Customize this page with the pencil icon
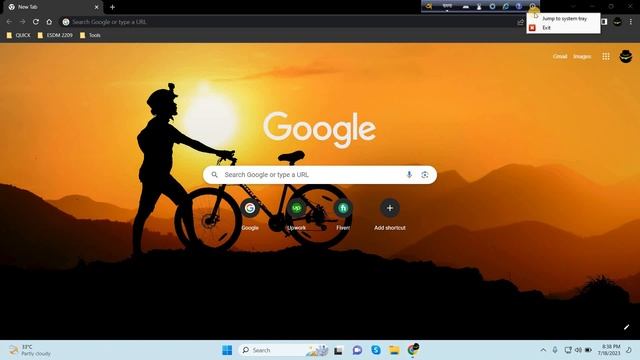The height and width of the screenshot is (360, 640). [627, 327]
